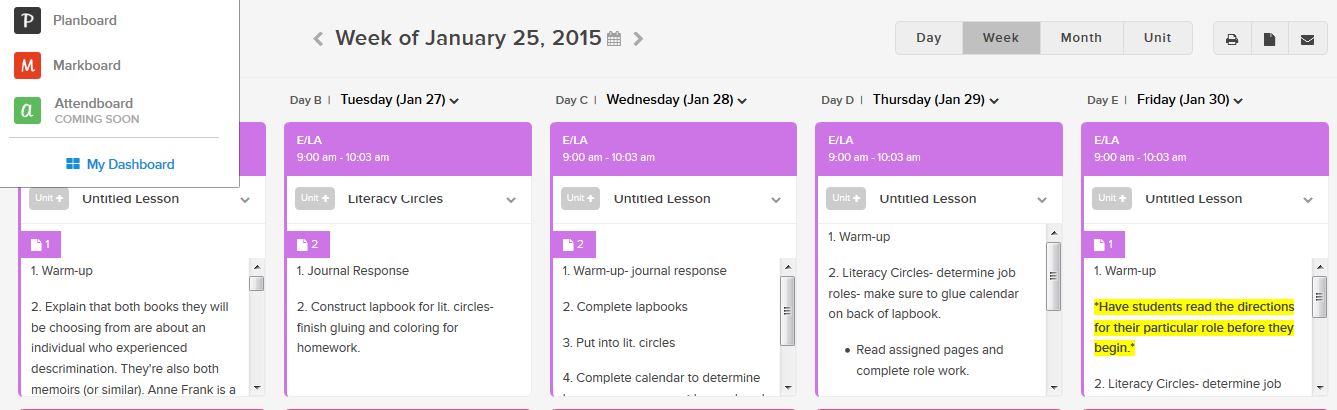Open Friday (Jan 30) dropdown
Viewport: 1337px width, 410px height.
[x=1238, y=100]
